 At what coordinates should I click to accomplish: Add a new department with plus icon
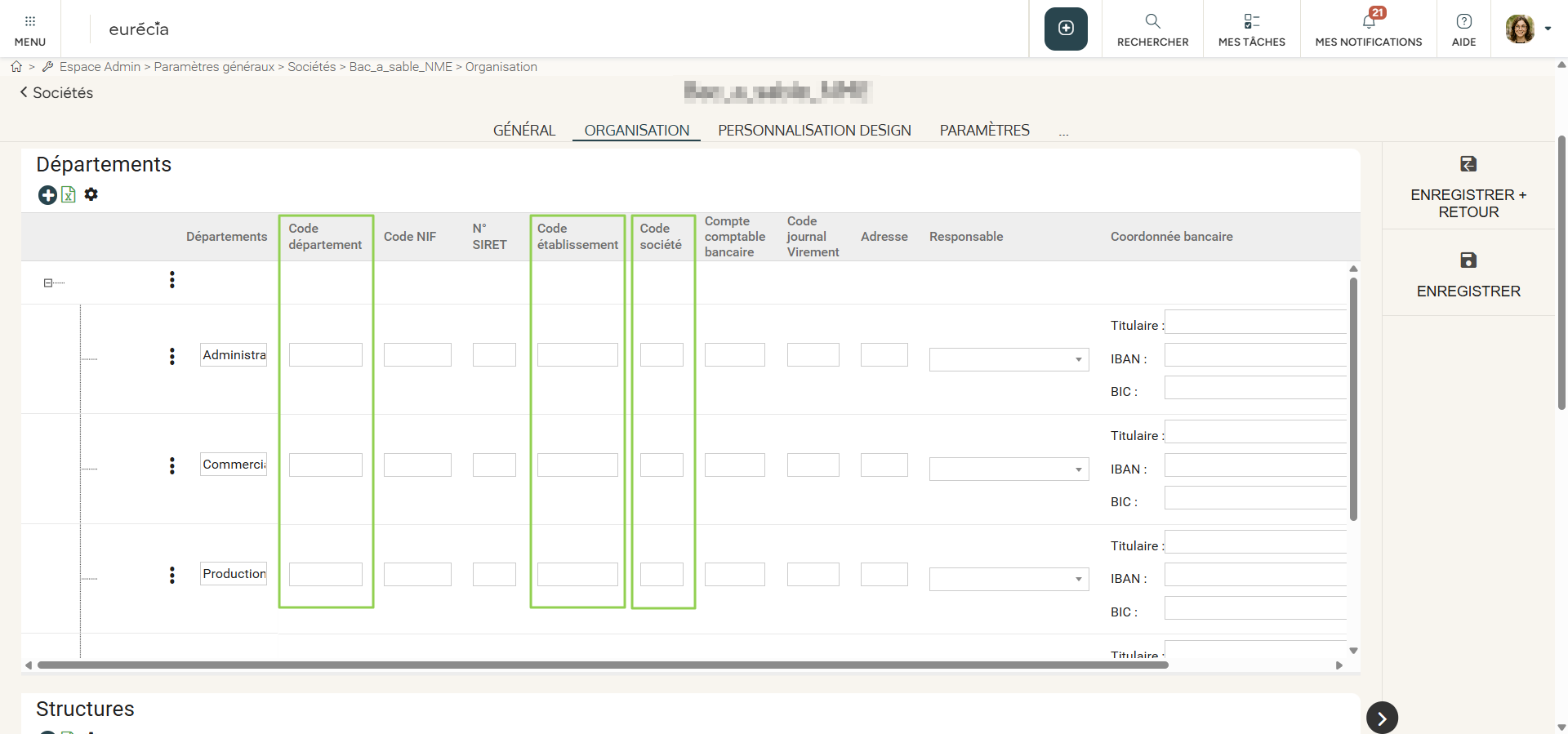[x=47, y=195]
